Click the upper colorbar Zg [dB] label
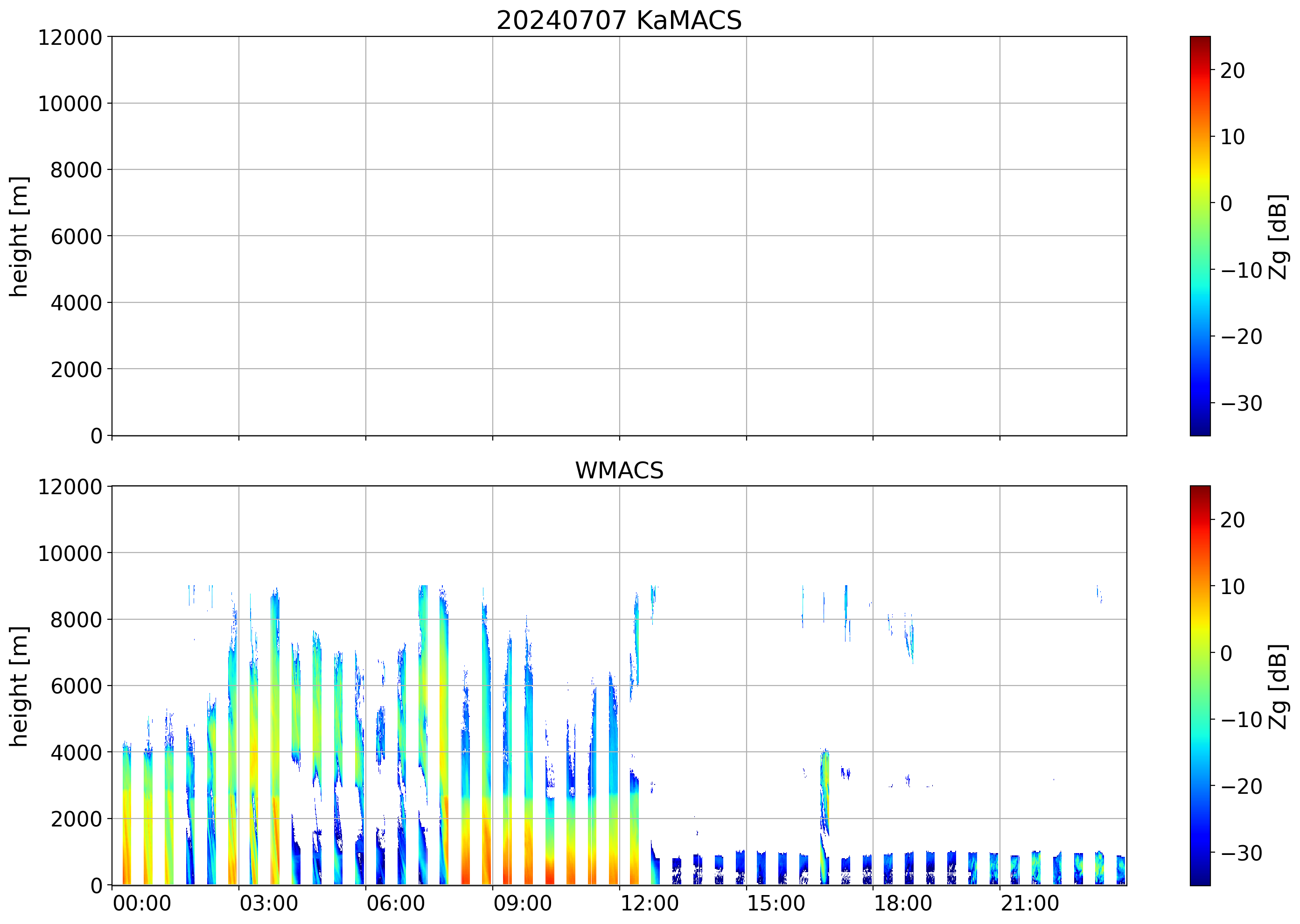The width and height of the screenshot is (1300, 924). [x=1279, y=236]
